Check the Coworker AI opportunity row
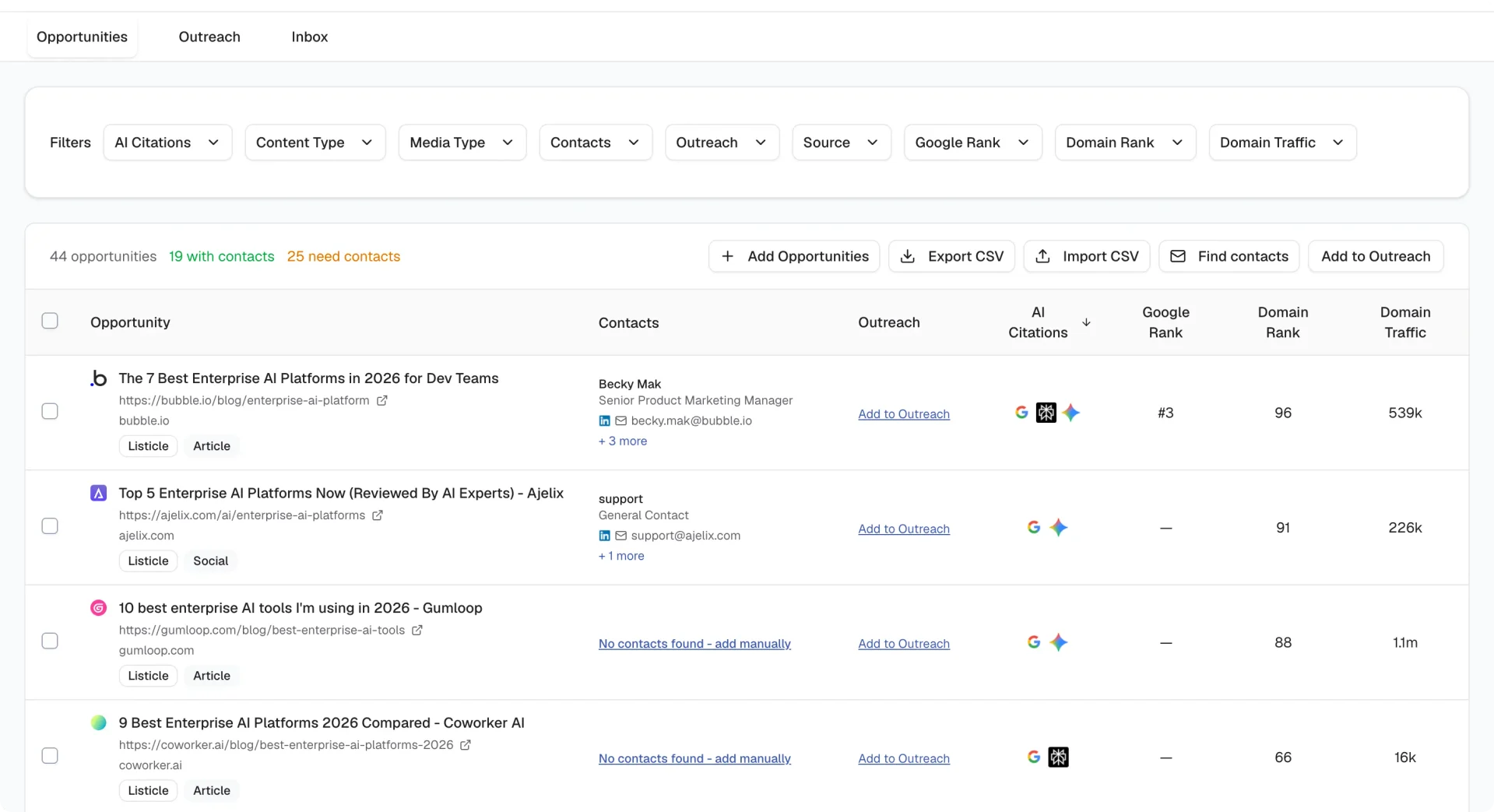1494x812 pixels. pos(50,756)
